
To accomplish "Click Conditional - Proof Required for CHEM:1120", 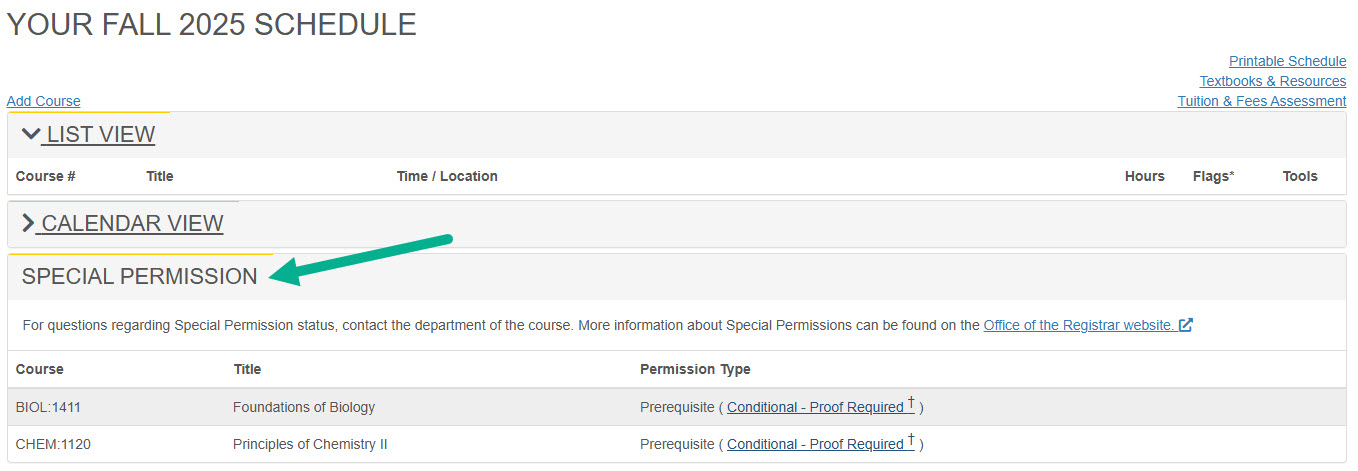I will (x=815, y=444).
